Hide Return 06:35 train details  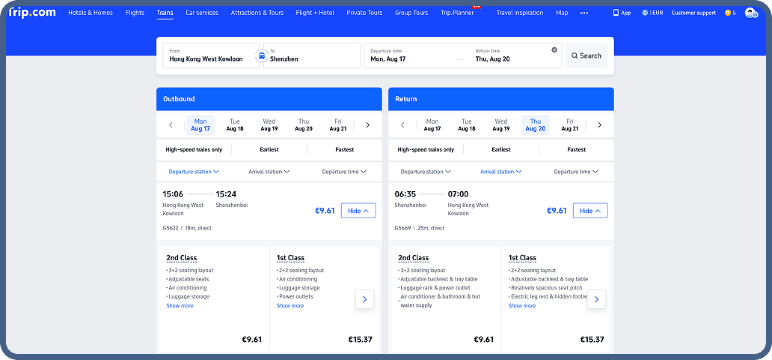(590, 211)
